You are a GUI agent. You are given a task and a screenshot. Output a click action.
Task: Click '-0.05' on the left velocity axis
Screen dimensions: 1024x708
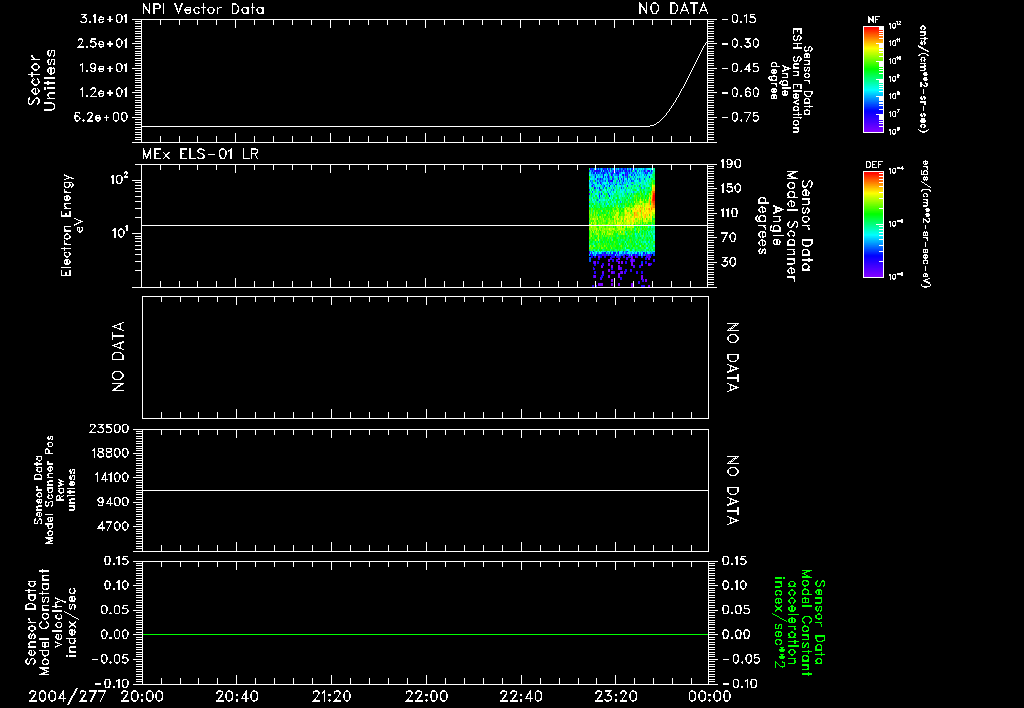112,659
